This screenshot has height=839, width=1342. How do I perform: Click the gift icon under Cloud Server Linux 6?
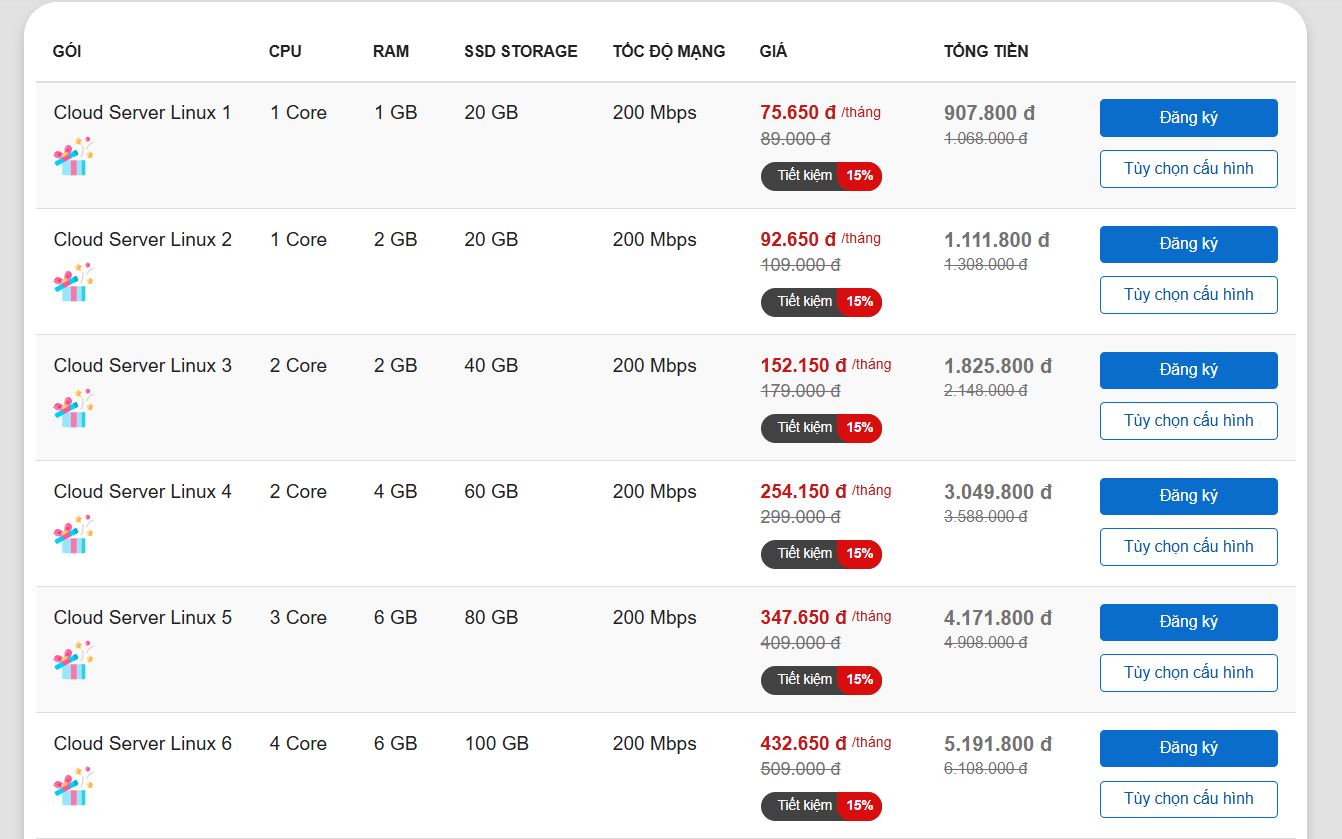tap(73, 787)
